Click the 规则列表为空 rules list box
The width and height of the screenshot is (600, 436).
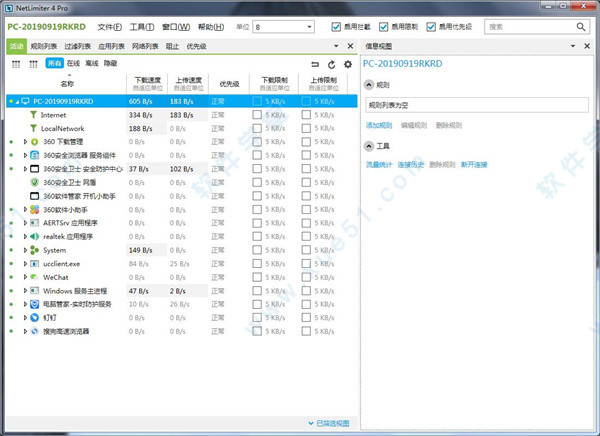click(477, 105)
